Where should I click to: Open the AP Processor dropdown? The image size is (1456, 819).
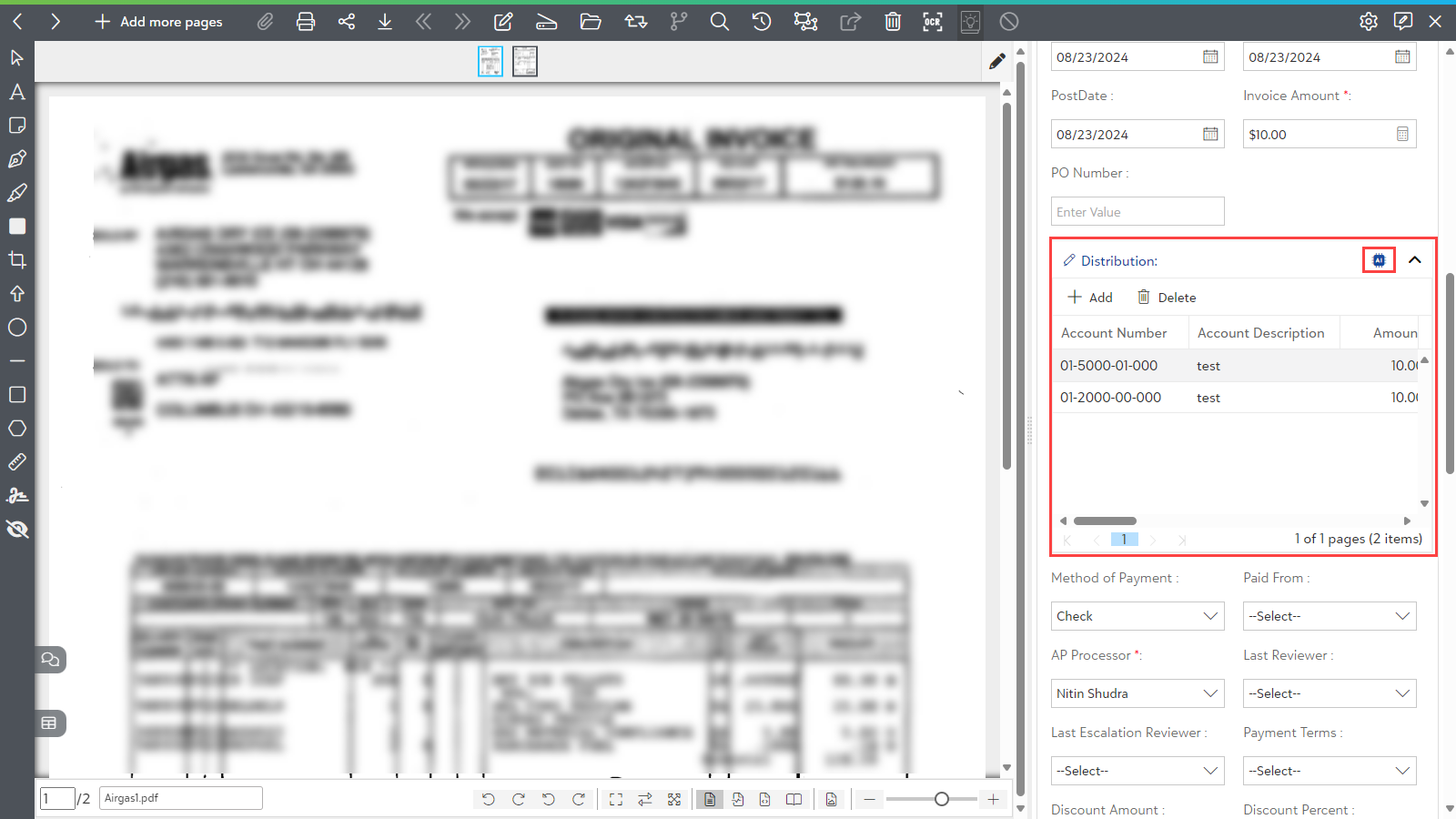click(1137, 693)
